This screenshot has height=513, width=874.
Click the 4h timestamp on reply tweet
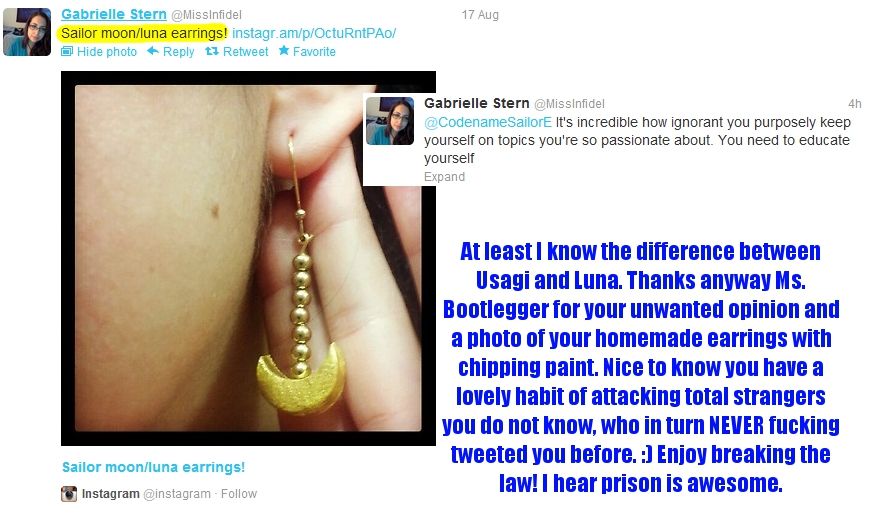(x=854, y=104)
